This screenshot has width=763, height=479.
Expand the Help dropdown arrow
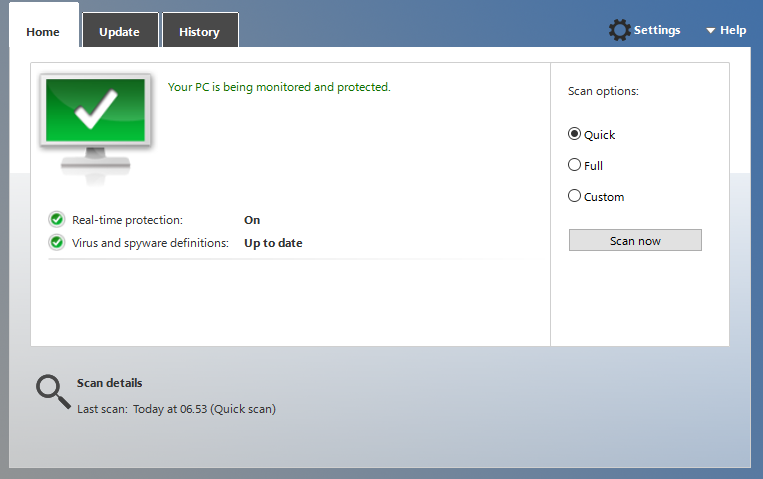[x=710, y=31]
